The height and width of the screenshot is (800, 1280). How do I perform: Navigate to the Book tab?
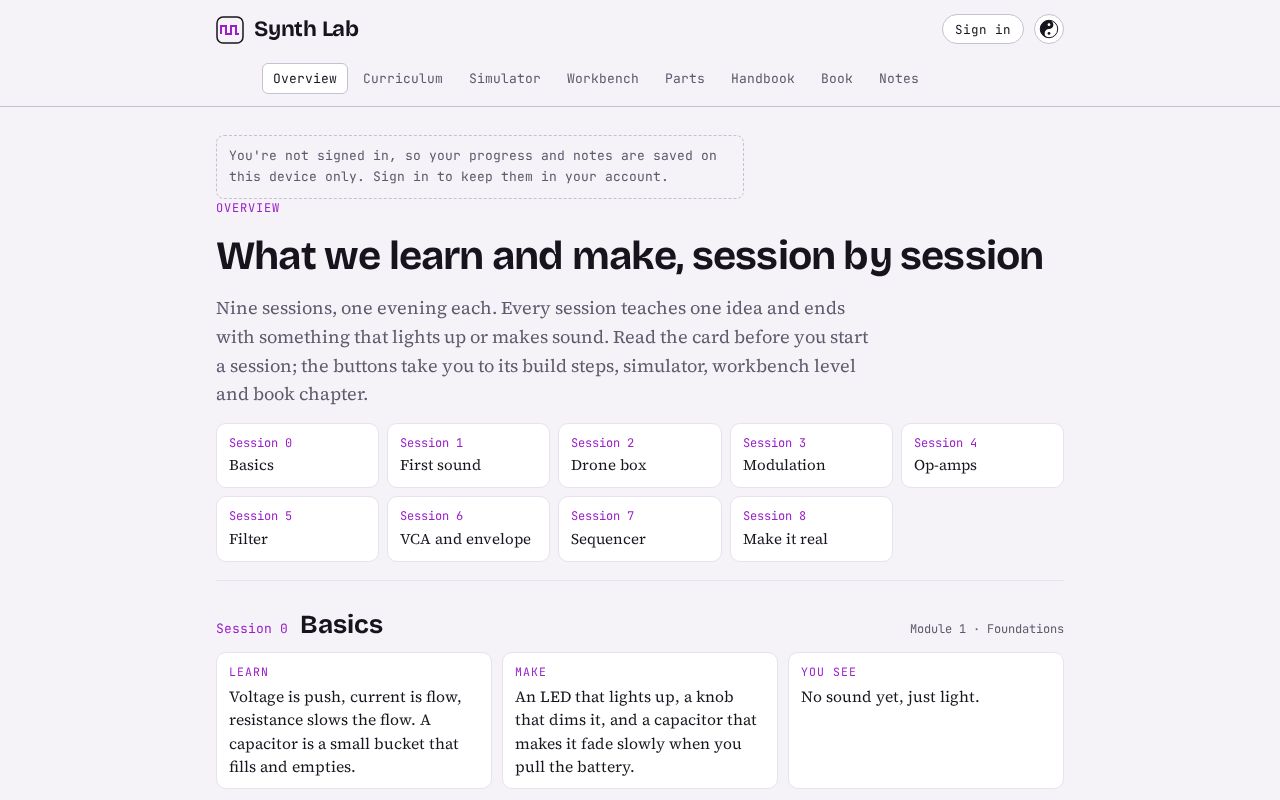[837, 79]
